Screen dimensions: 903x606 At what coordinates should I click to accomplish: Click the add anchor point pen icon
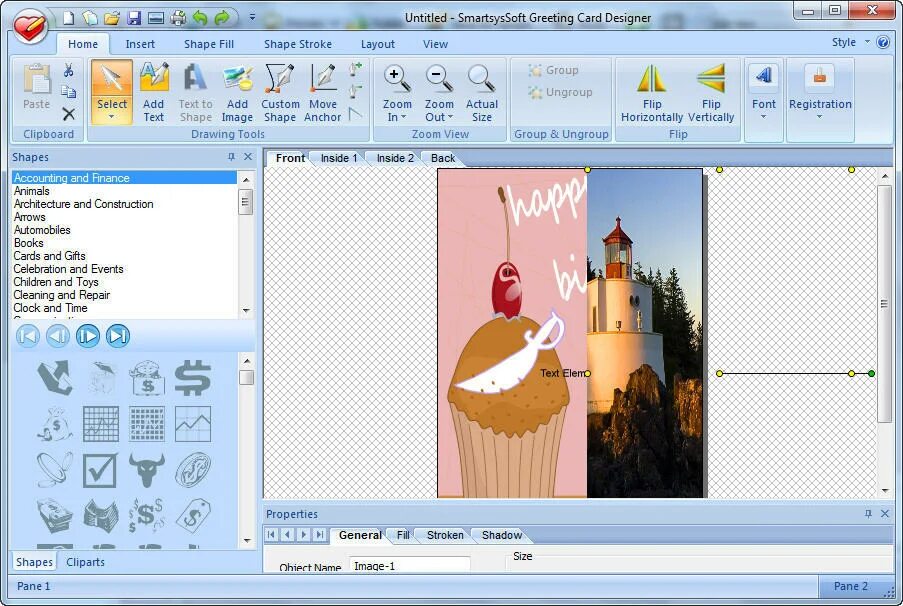click(355, 70)
